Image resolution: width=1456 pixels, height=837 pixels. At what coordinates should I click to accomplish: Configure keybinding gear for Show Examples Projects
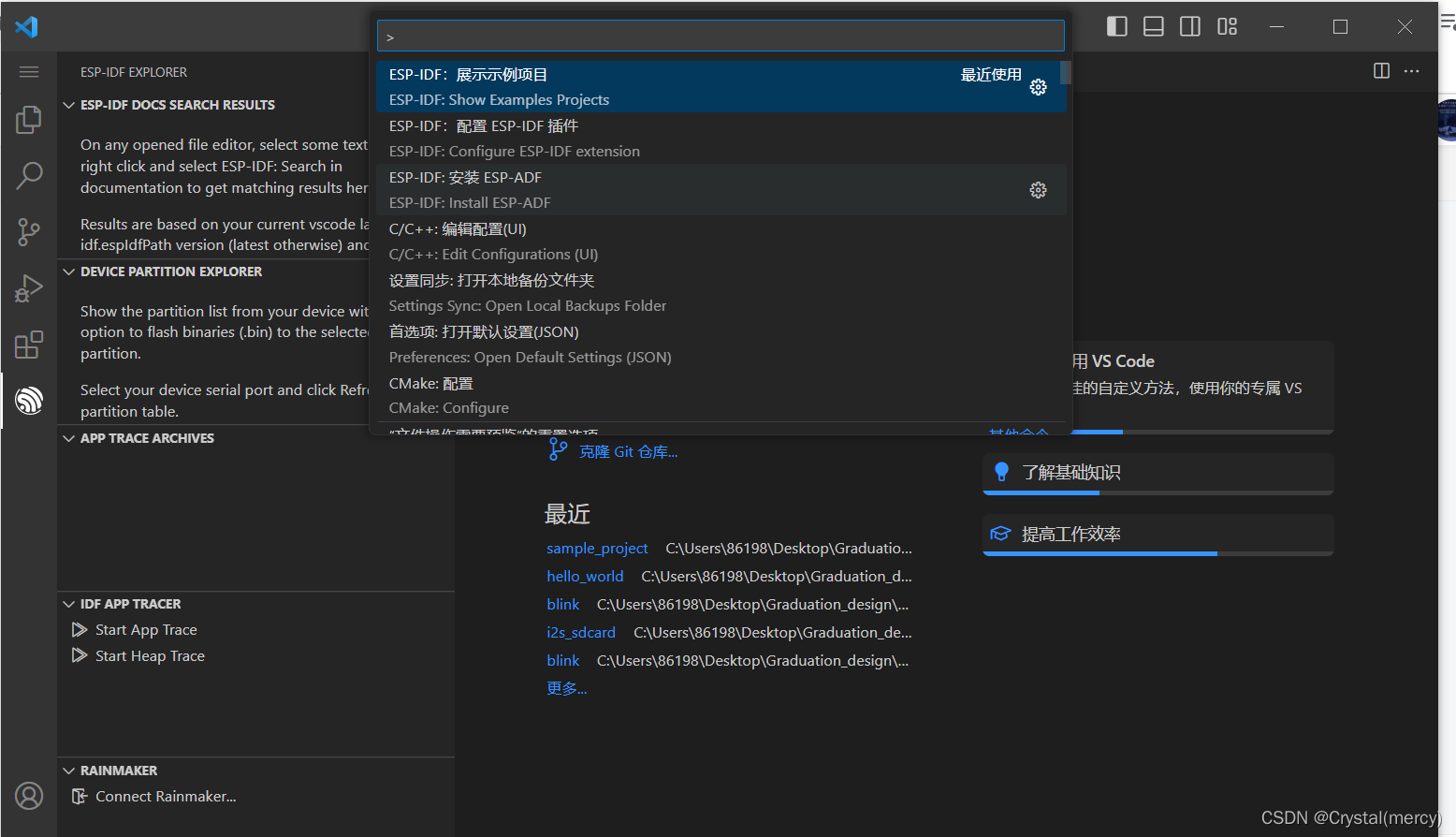(1039, 87)
